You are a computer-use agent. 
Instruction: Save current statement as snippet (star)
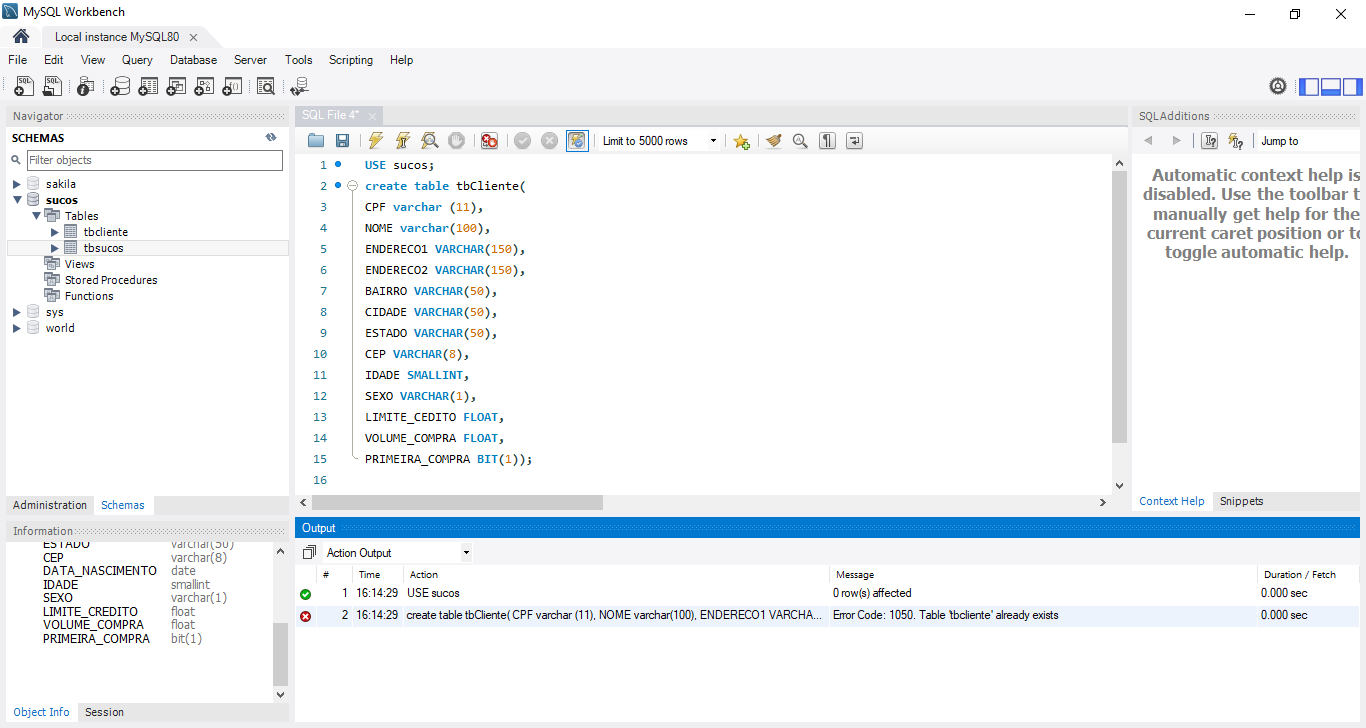point(741,141)
